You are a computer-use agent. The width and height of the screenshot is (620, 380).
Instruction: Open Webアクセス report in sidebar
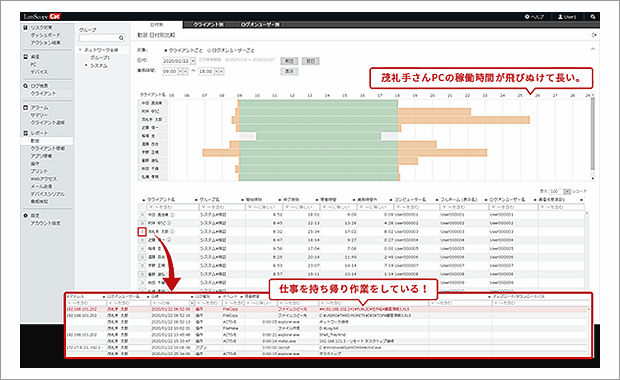(x=44, y=179)
